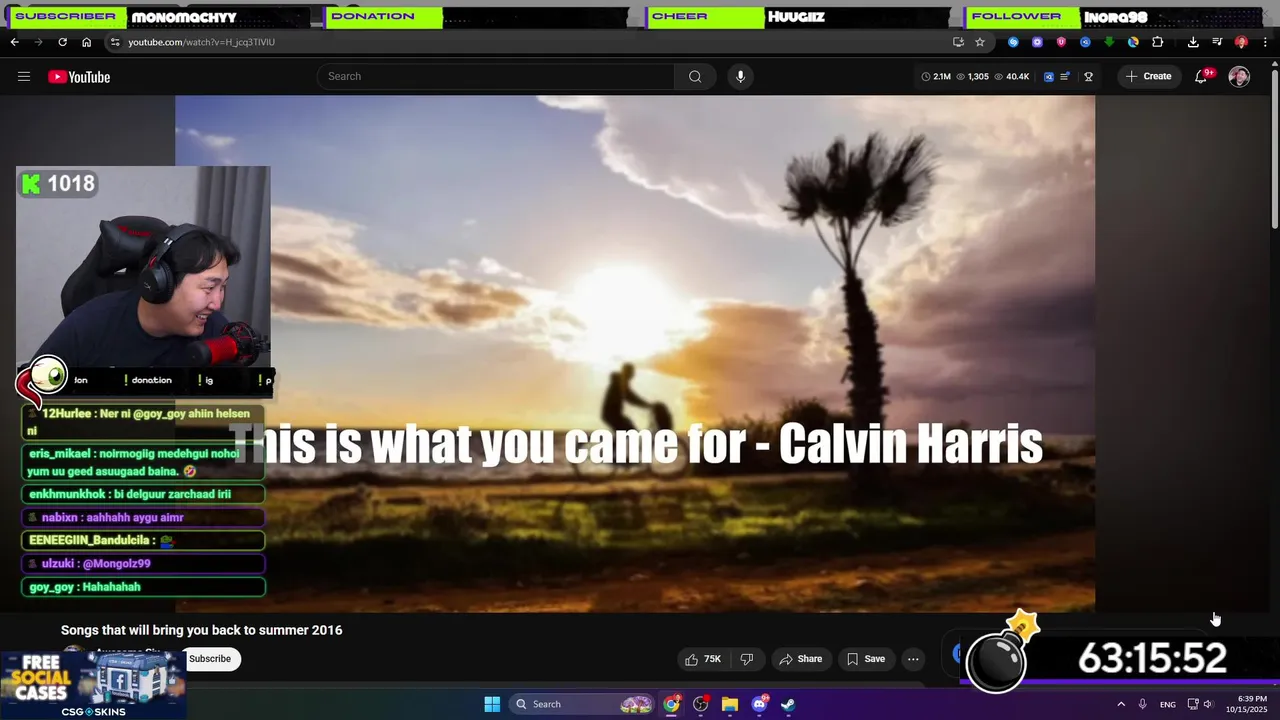Go back in browser history
The image size is (1280, 720).
tap(14, 42)
